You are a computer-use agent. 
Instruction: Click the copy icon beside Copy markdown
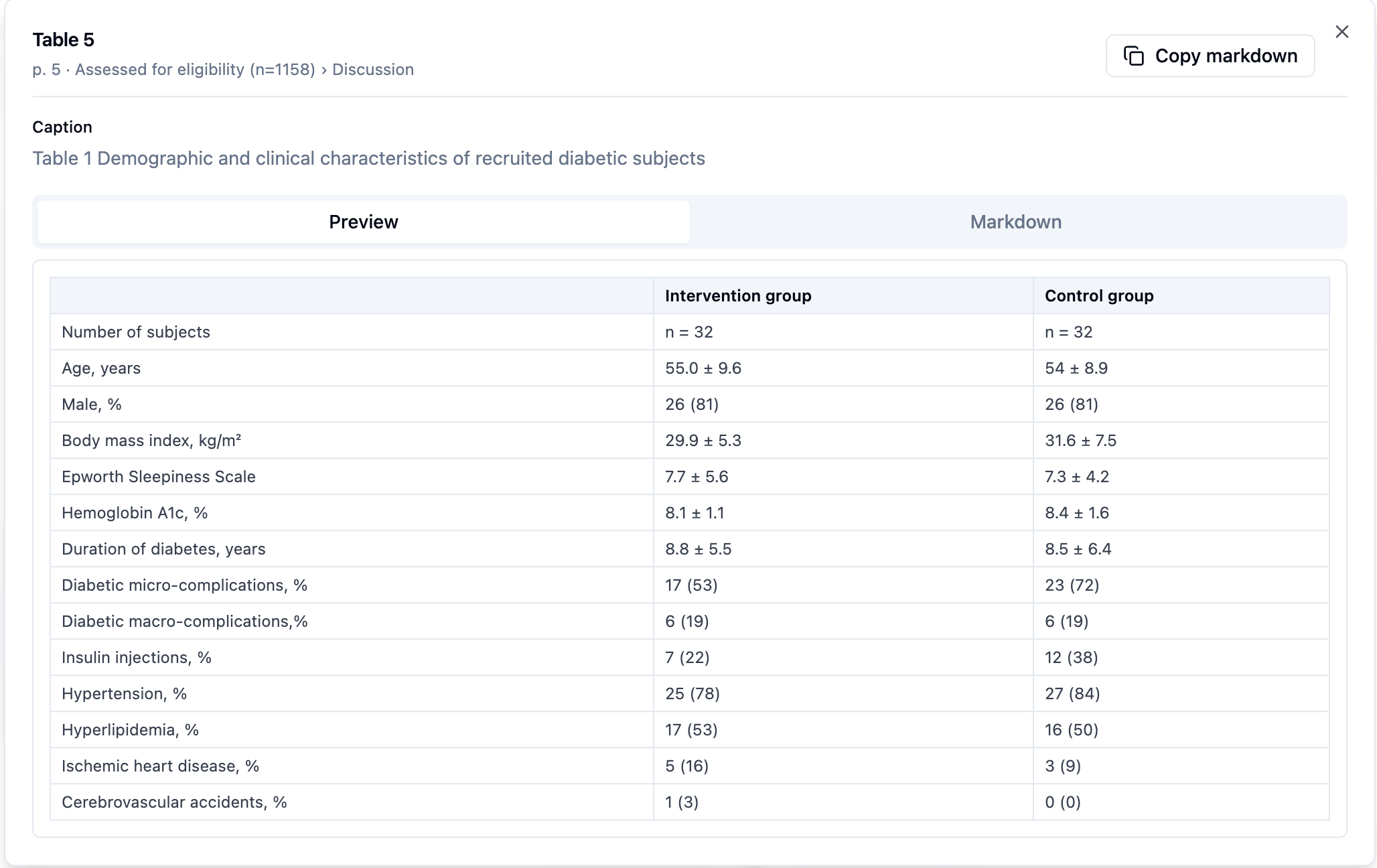click(1133, 56)
